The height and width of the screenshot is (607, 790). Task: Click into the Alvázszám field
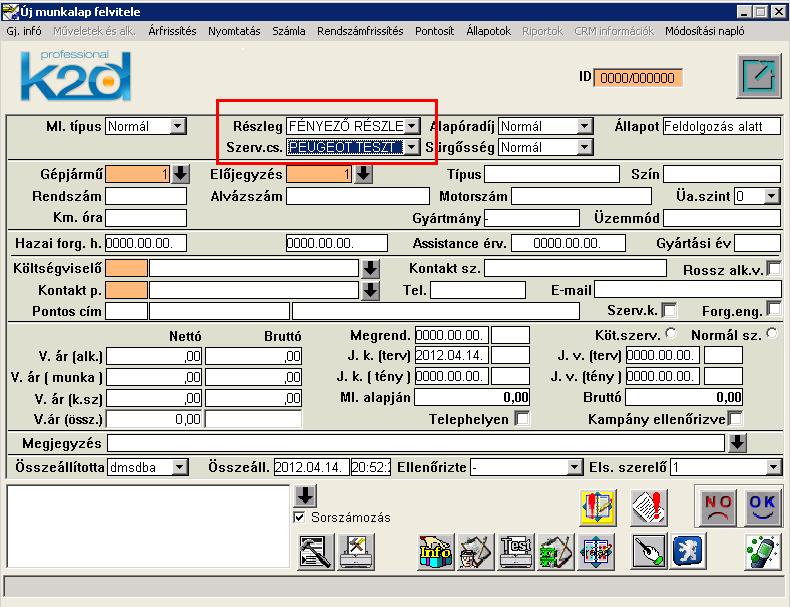[358, 196]
